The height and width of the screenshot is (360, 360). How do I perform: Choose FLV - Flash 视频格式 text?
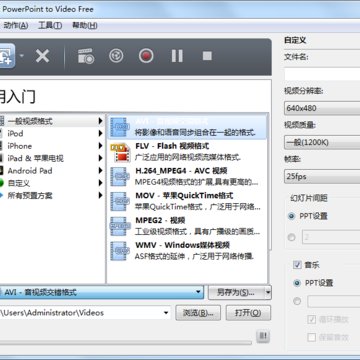pyautogui.click(x=172, y=146)
